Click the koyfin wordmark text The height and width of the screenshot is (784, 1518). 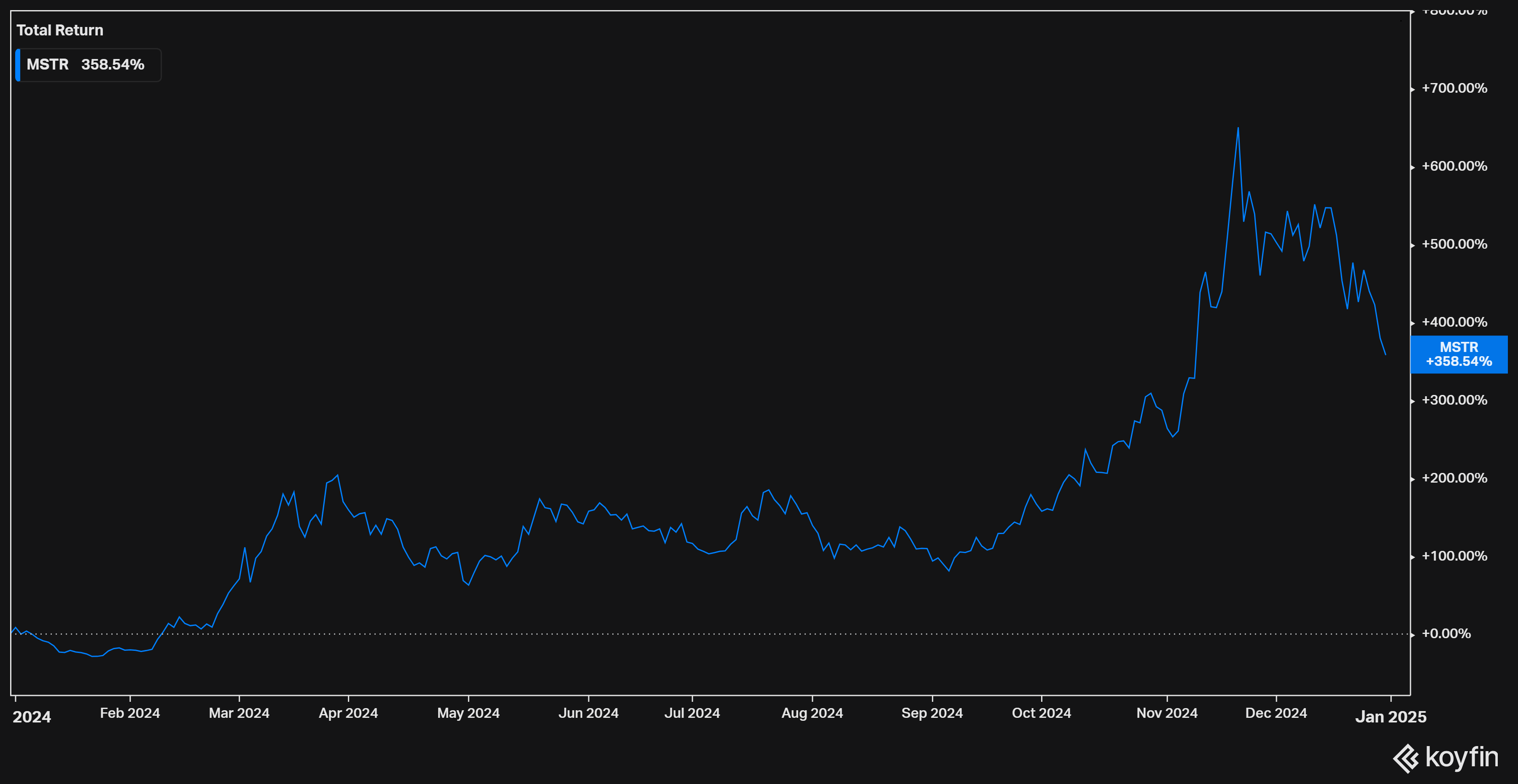[x=1461, y=757]
